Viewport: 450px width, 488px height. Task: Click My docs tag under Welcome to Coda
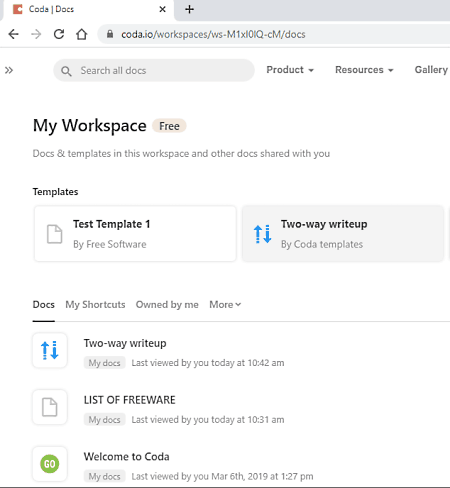104,476
